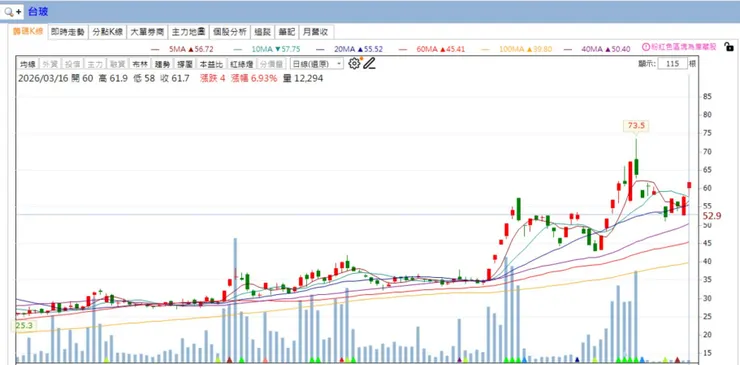Click the 60MA legend entry

pyautogui.click(x=432, y=49)
